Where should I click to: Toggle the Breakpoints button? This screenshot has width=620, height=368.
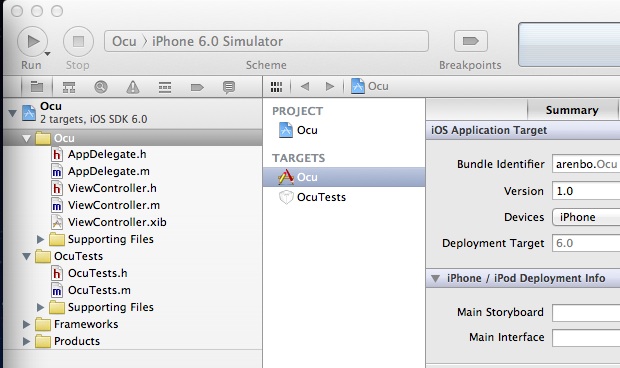tap(471, 41)
